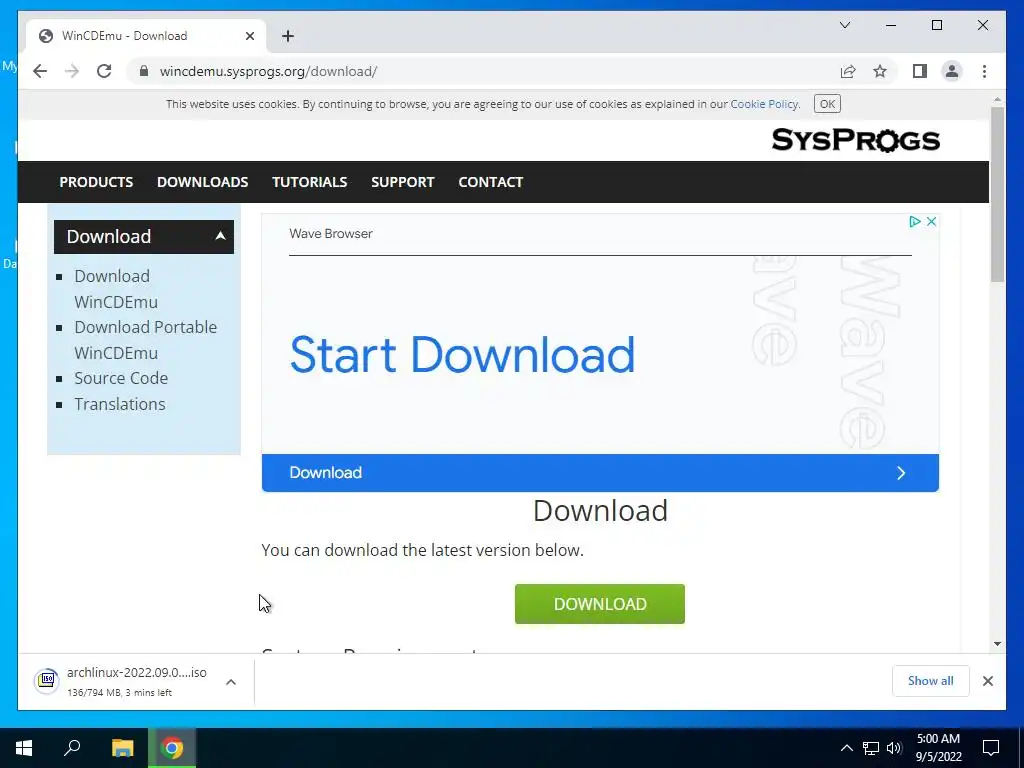Open Download Portable WinCDEmu link
This screenshot has width=1024, height=768.
click(146, 340)
